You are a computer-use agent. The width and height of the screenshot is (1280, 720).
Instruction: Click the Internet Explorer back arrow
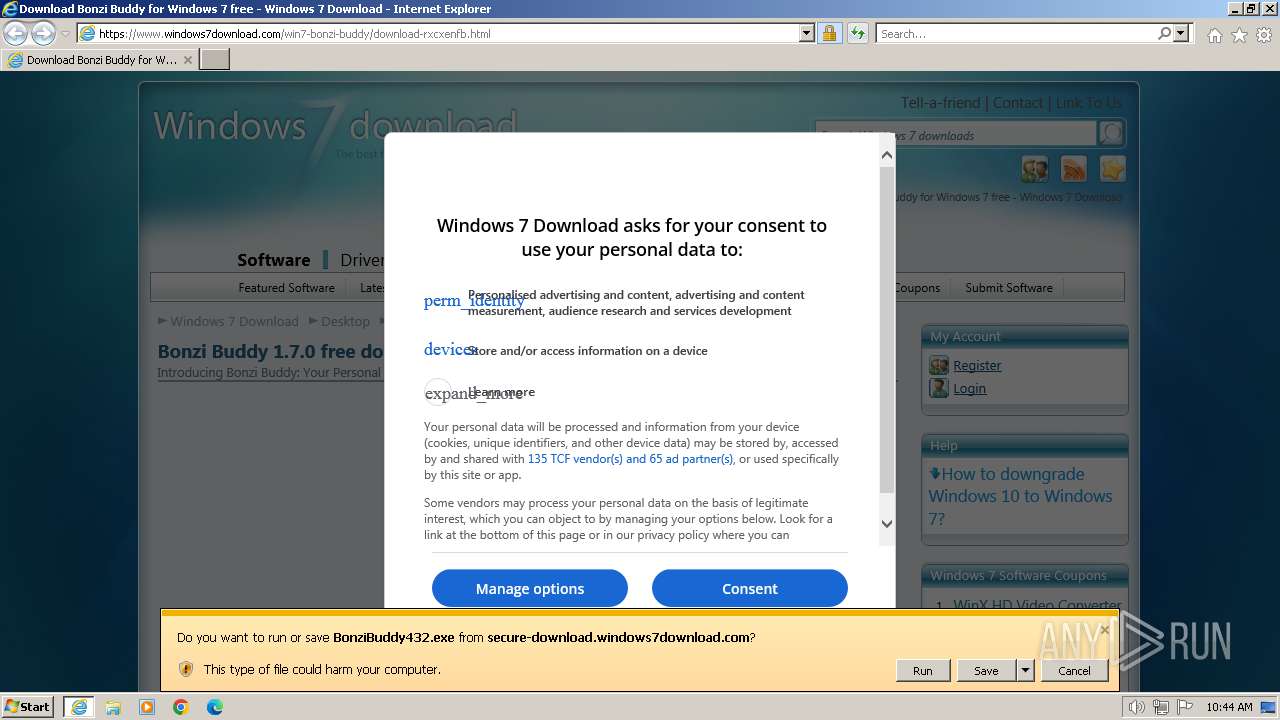pos(16,33)
